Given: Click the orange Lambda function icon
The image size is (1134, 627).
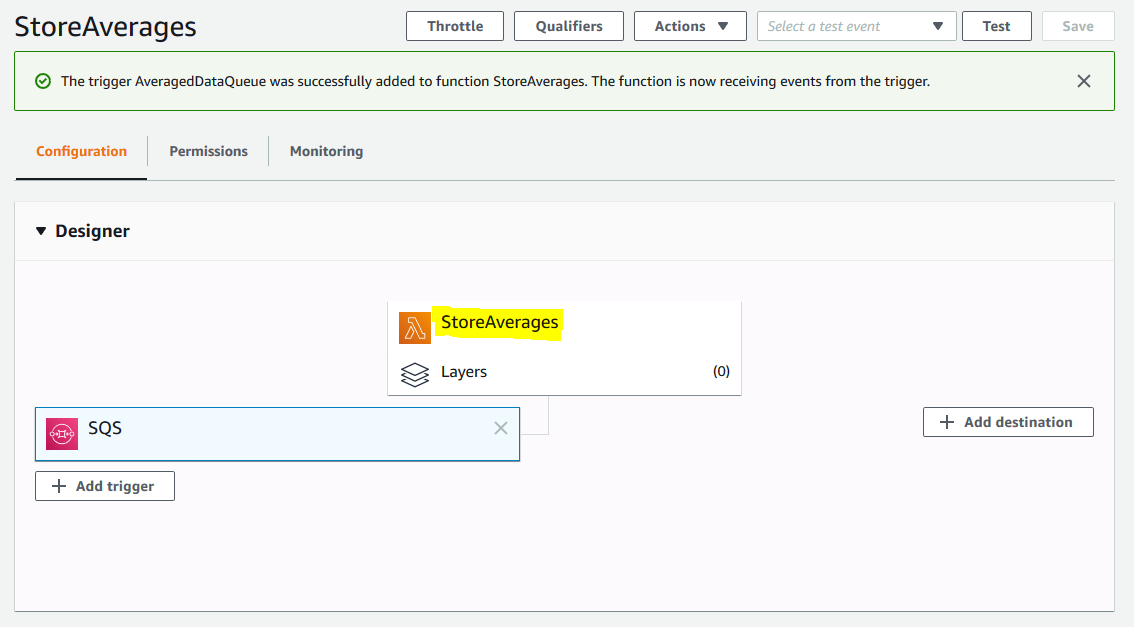Looking at the screenshot, I should 414,328.
